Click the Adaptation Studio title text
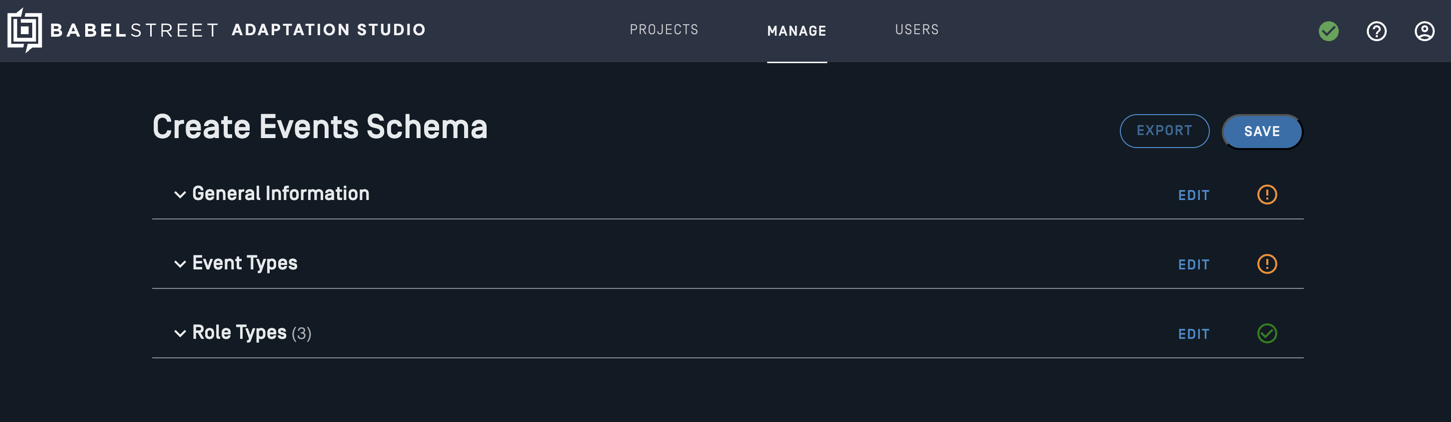Screen dimensions: 1451x422 pyautogui.click(x=329, y=30)
